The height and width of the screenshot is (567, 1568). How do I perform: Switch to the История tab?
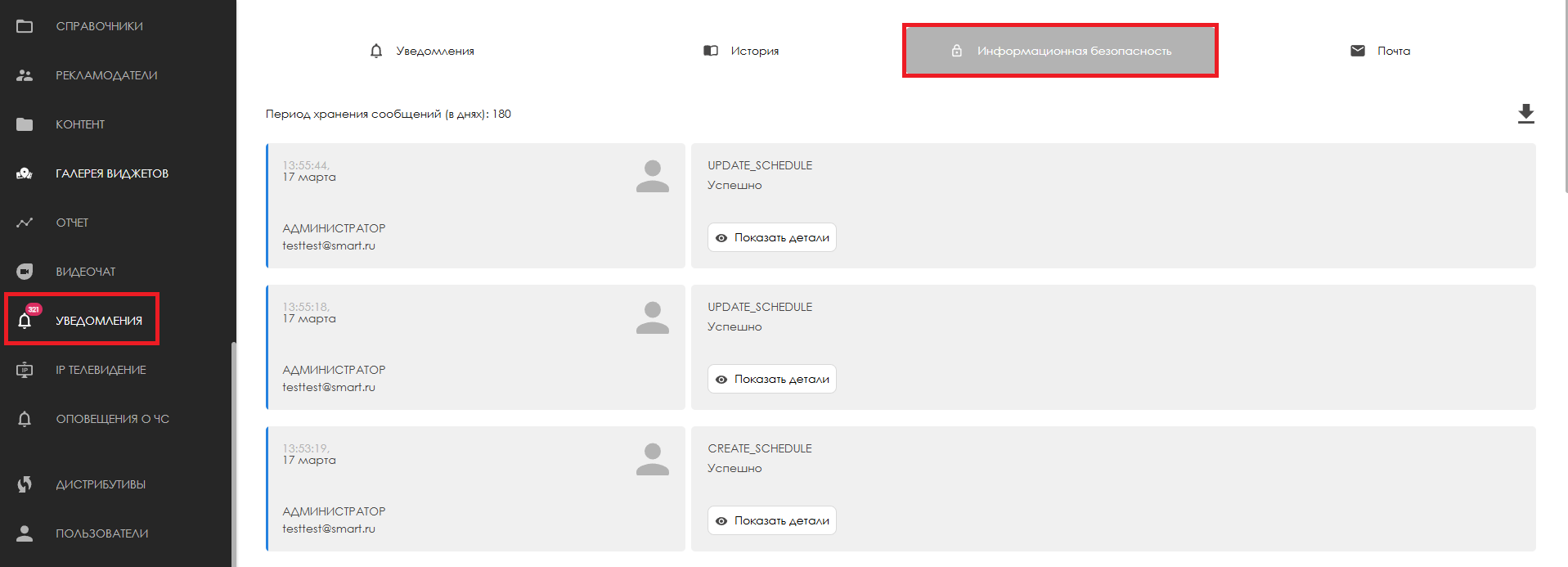click(x=742, y=51)
